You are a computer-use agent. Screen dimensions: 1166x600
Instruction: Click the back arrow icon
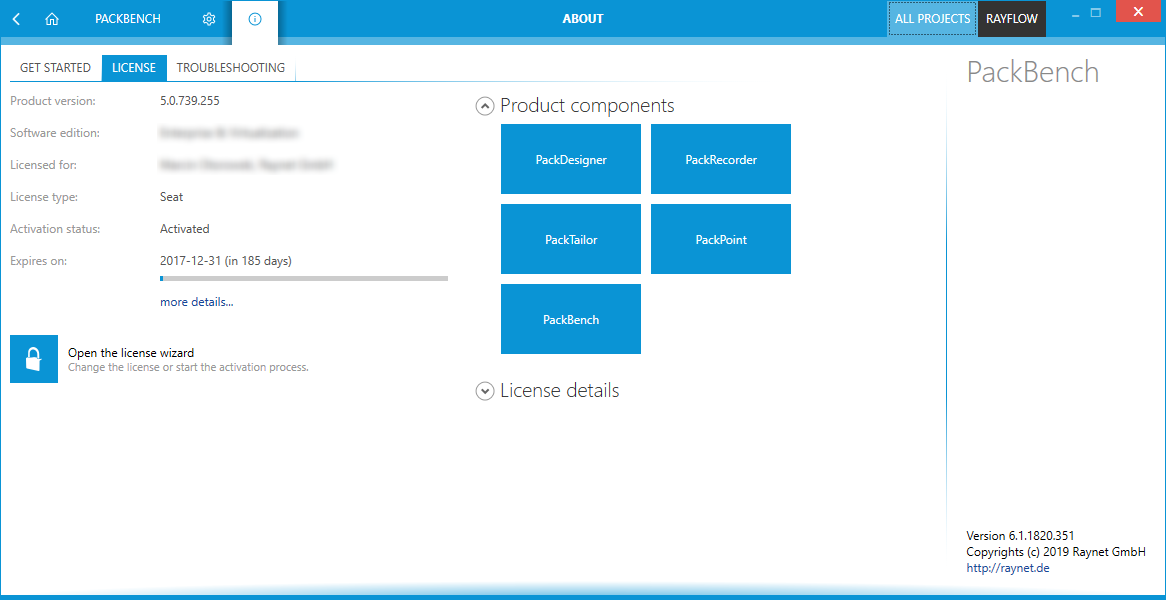[x=17, y=19]
